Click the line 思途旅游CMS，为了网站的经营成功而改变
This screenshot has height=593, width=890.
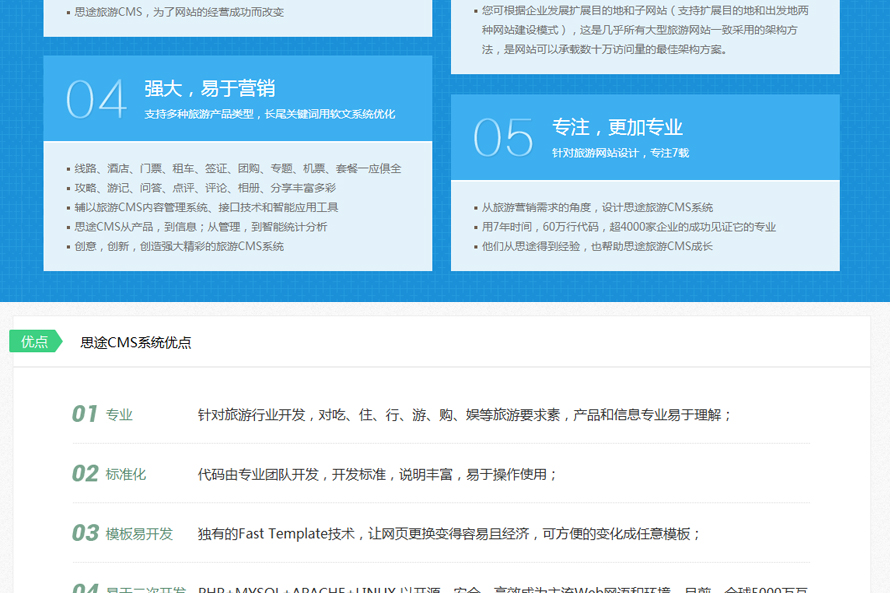coord(179,12)
